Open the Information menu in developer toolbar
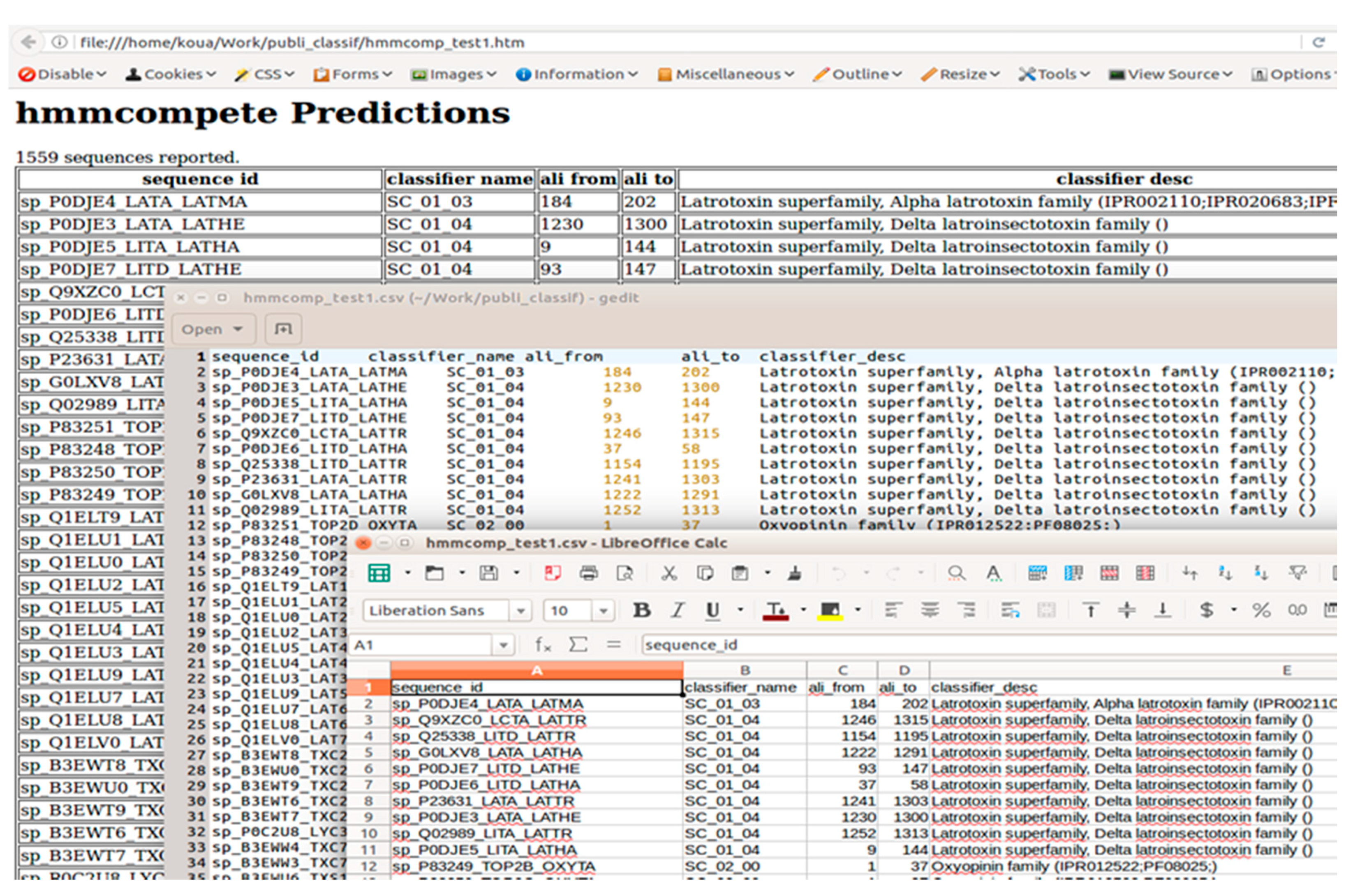 coord(577,74)
